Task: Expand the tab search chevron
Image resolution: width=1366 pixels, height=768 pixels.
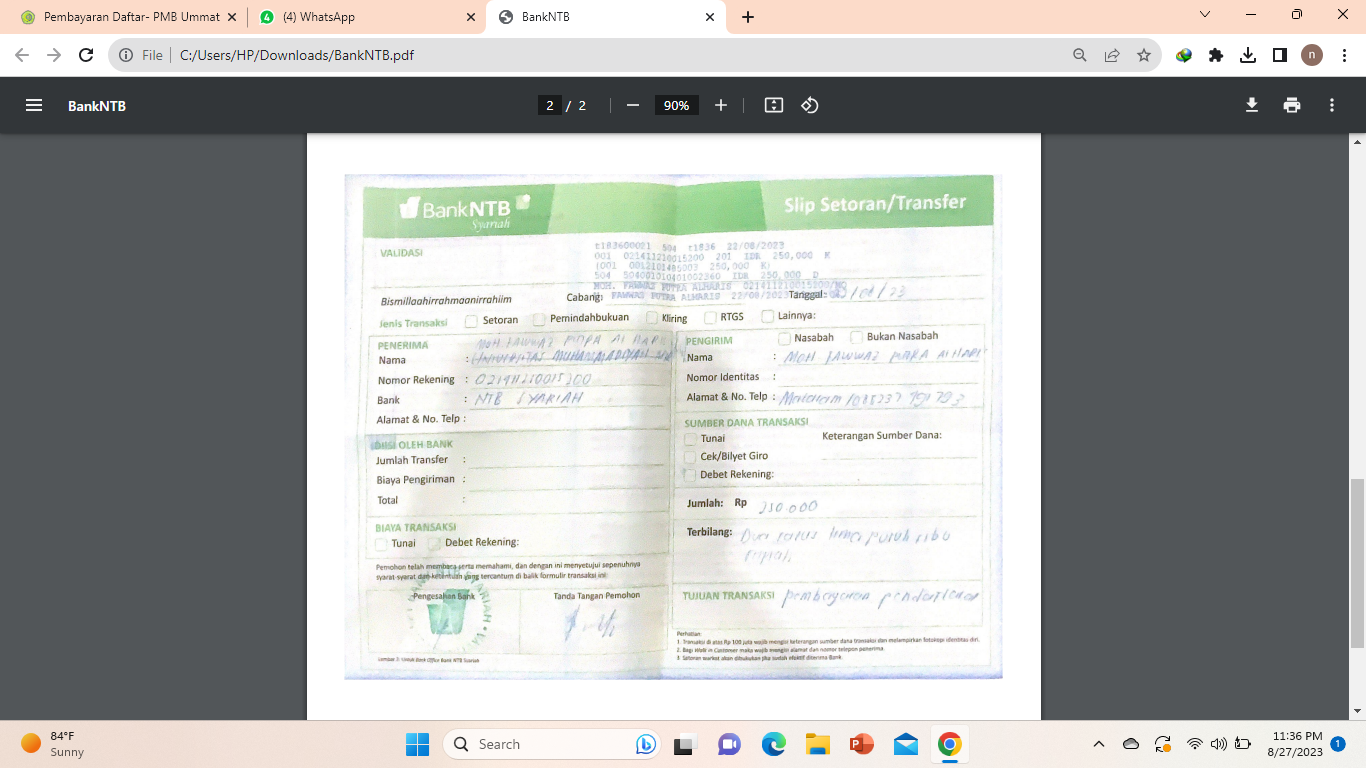Action: [1204, 15]
